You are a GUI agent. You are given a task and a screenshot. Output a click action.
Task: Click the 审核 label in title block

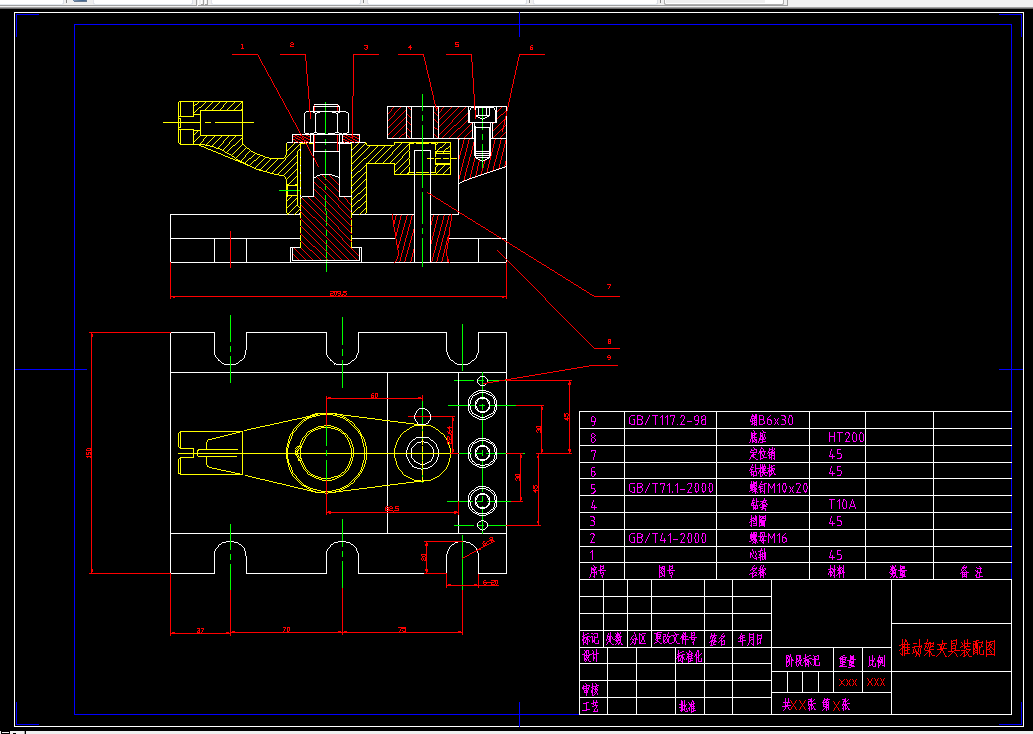590,690
